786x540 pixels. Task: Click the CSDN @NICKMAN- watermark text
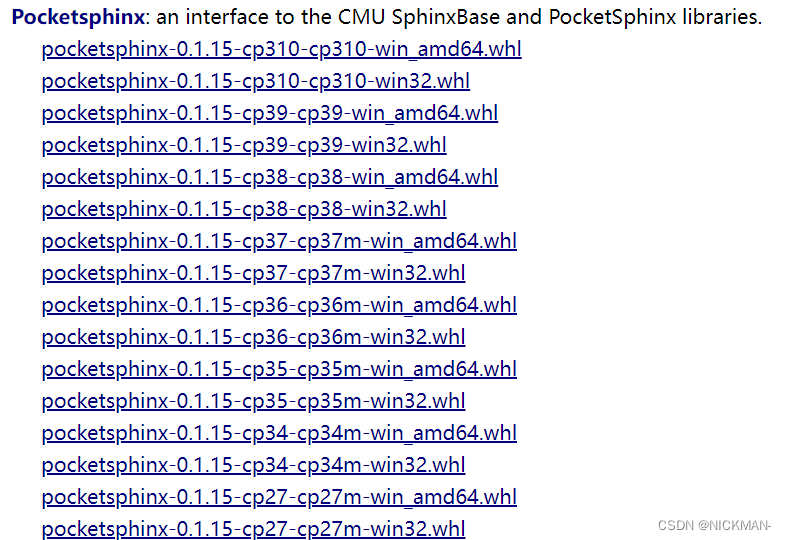[x=714, y=525]
